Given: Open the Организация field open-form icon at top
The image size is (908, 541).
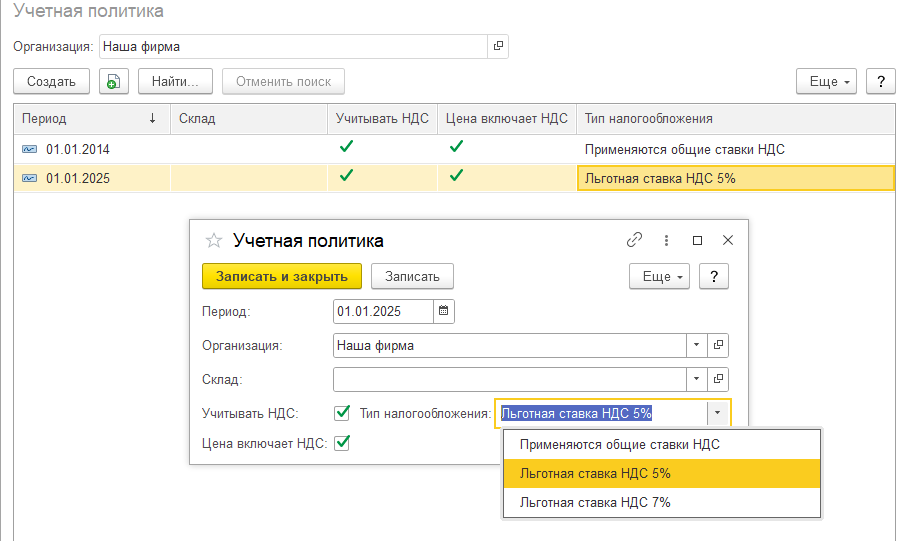Looking at the screenshot, I should pos(498,46).
